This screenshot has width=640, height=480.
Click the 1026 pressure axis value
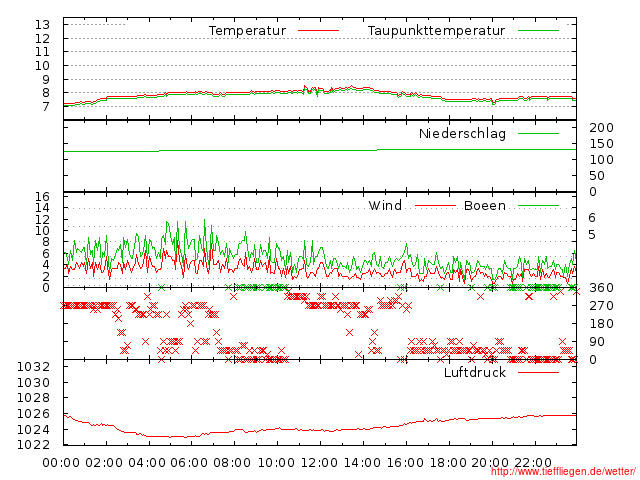(33, 413)
